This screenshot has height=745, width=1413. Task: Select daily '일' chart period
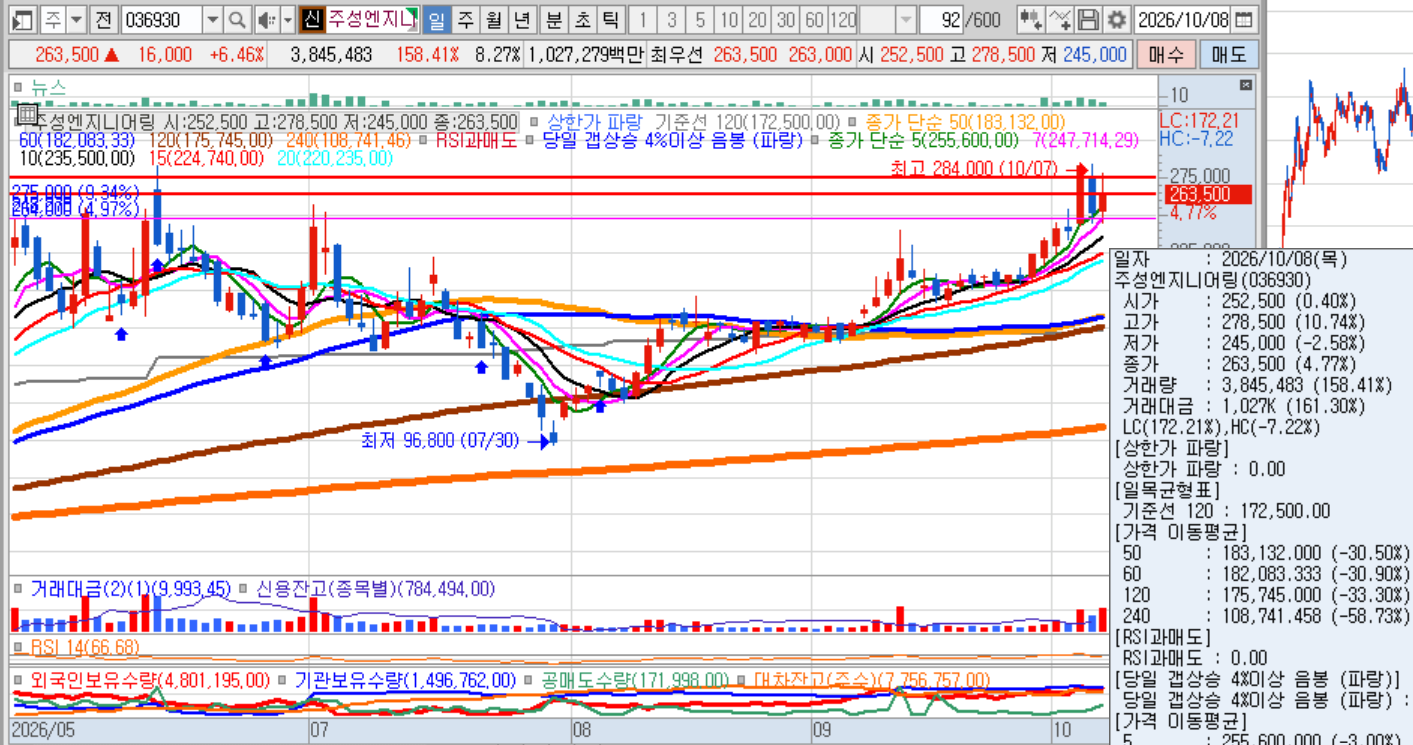point(437,19)
